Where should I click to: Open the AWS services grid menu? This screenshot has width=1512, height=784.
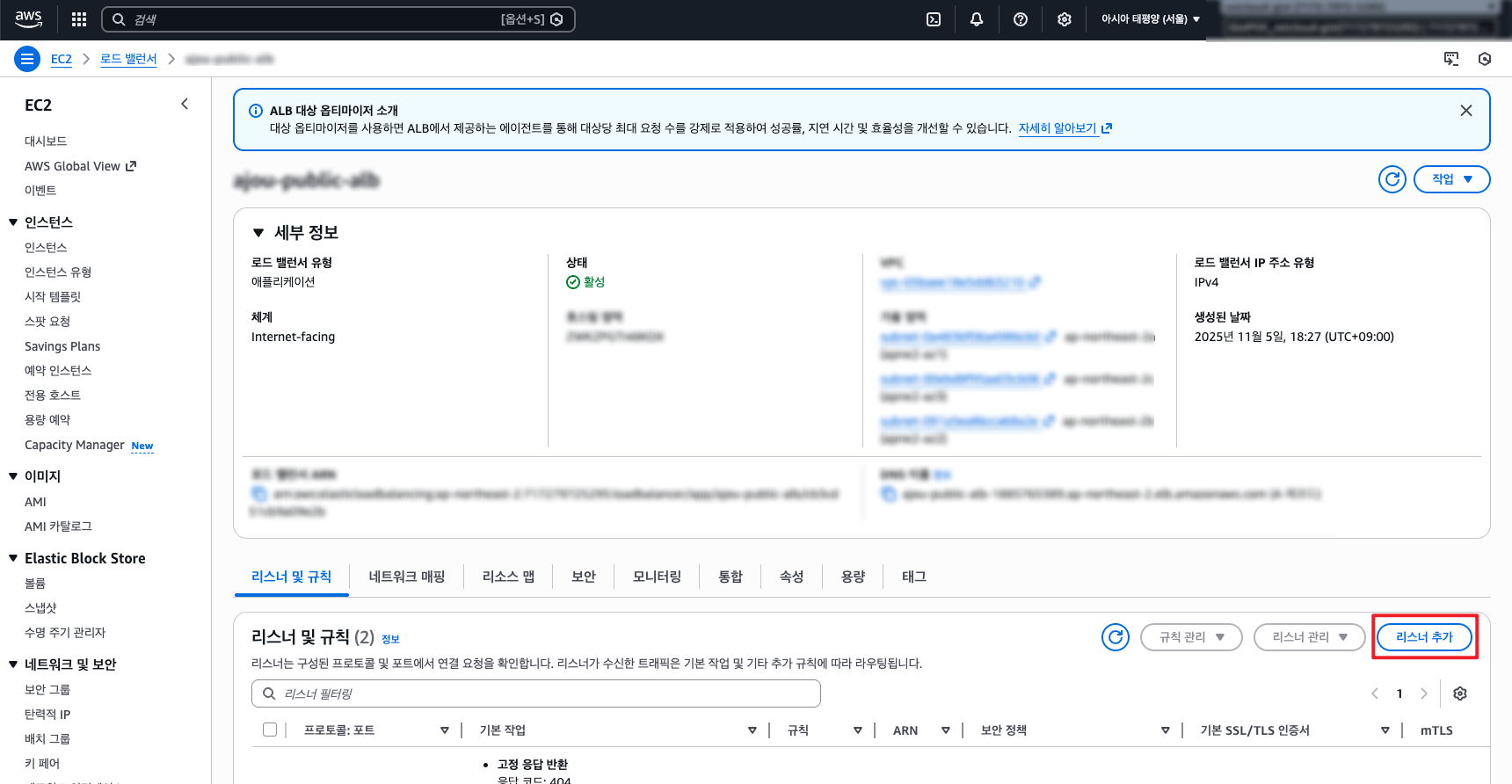(79, 19)
